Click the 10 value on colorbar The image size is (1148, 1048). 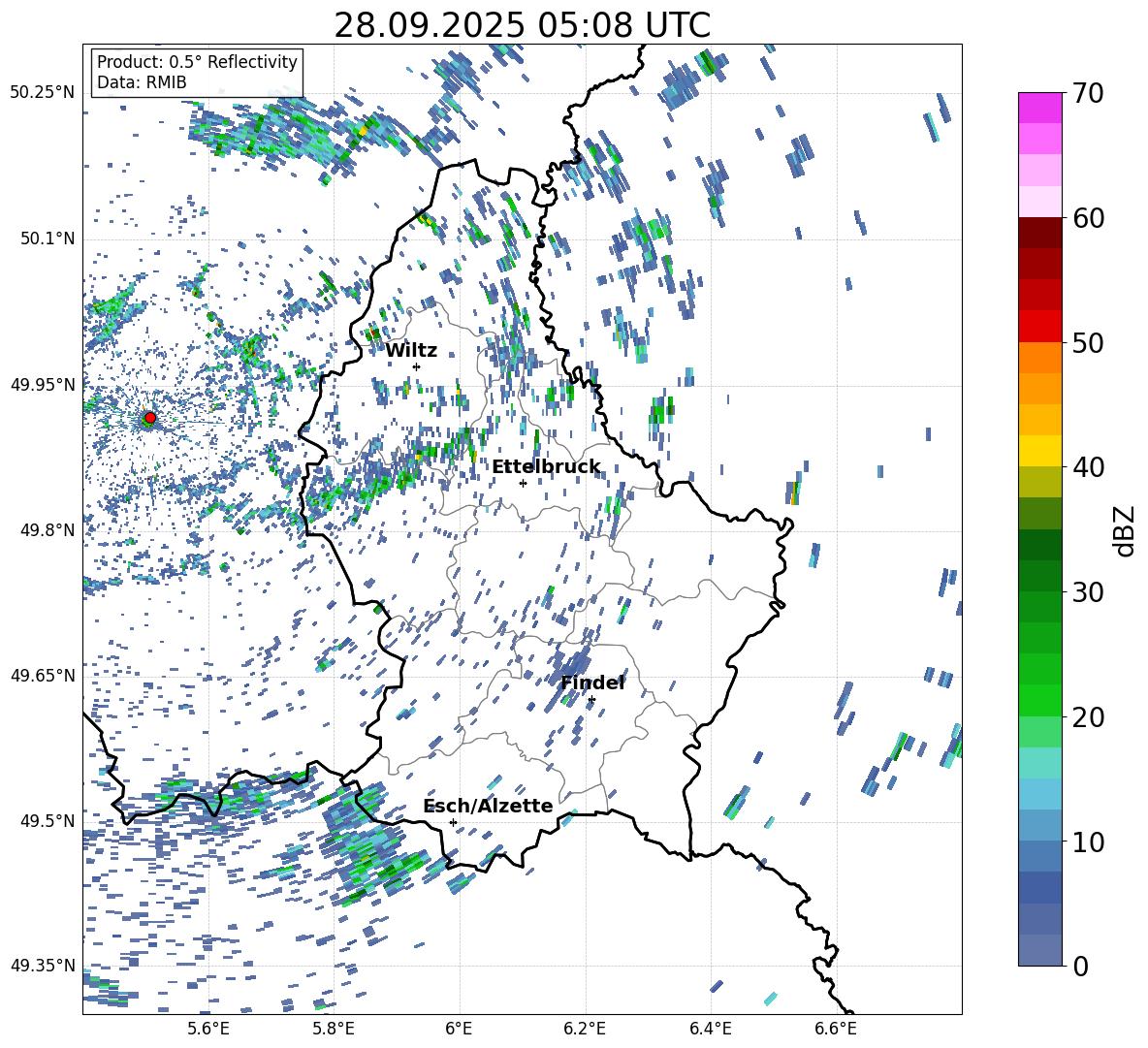click(x=1088, y=842)
